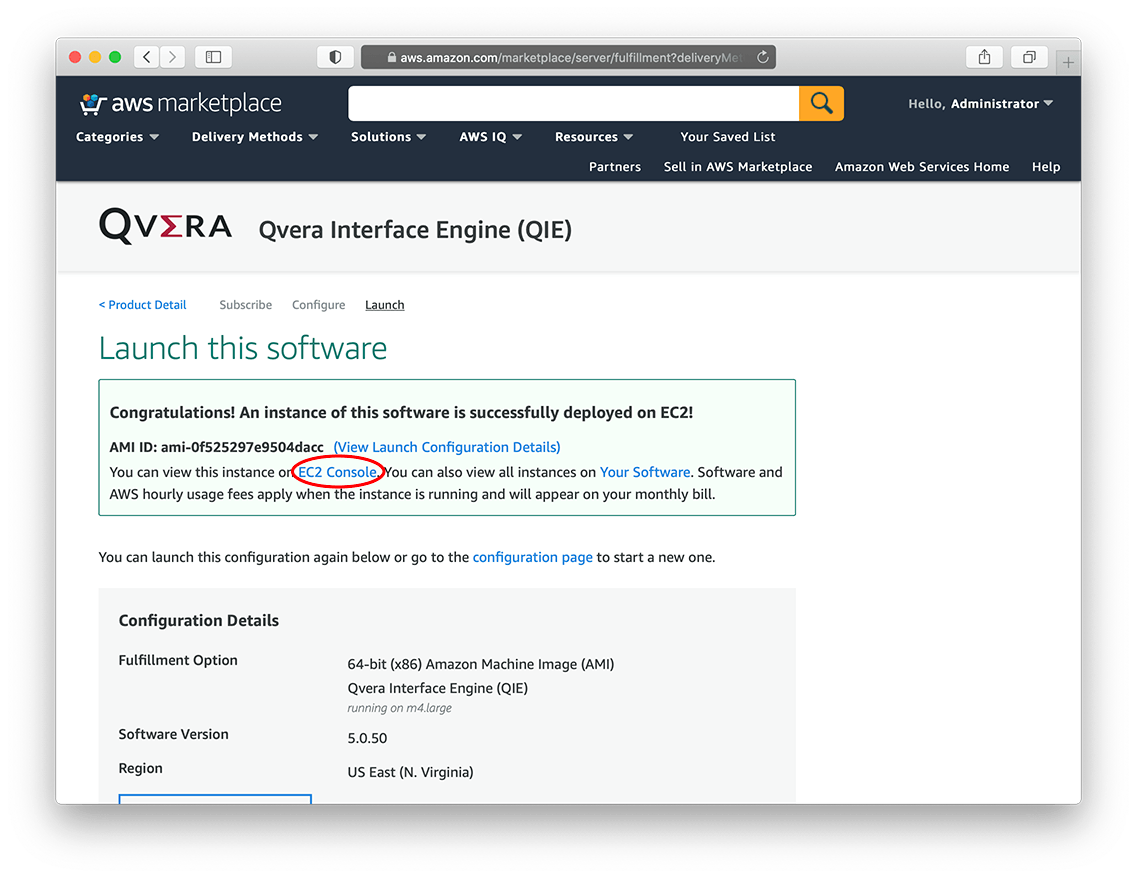Click the Launch this software heading
The image size is (1137, 878).
pyautogui.click(x=243, y=348)
